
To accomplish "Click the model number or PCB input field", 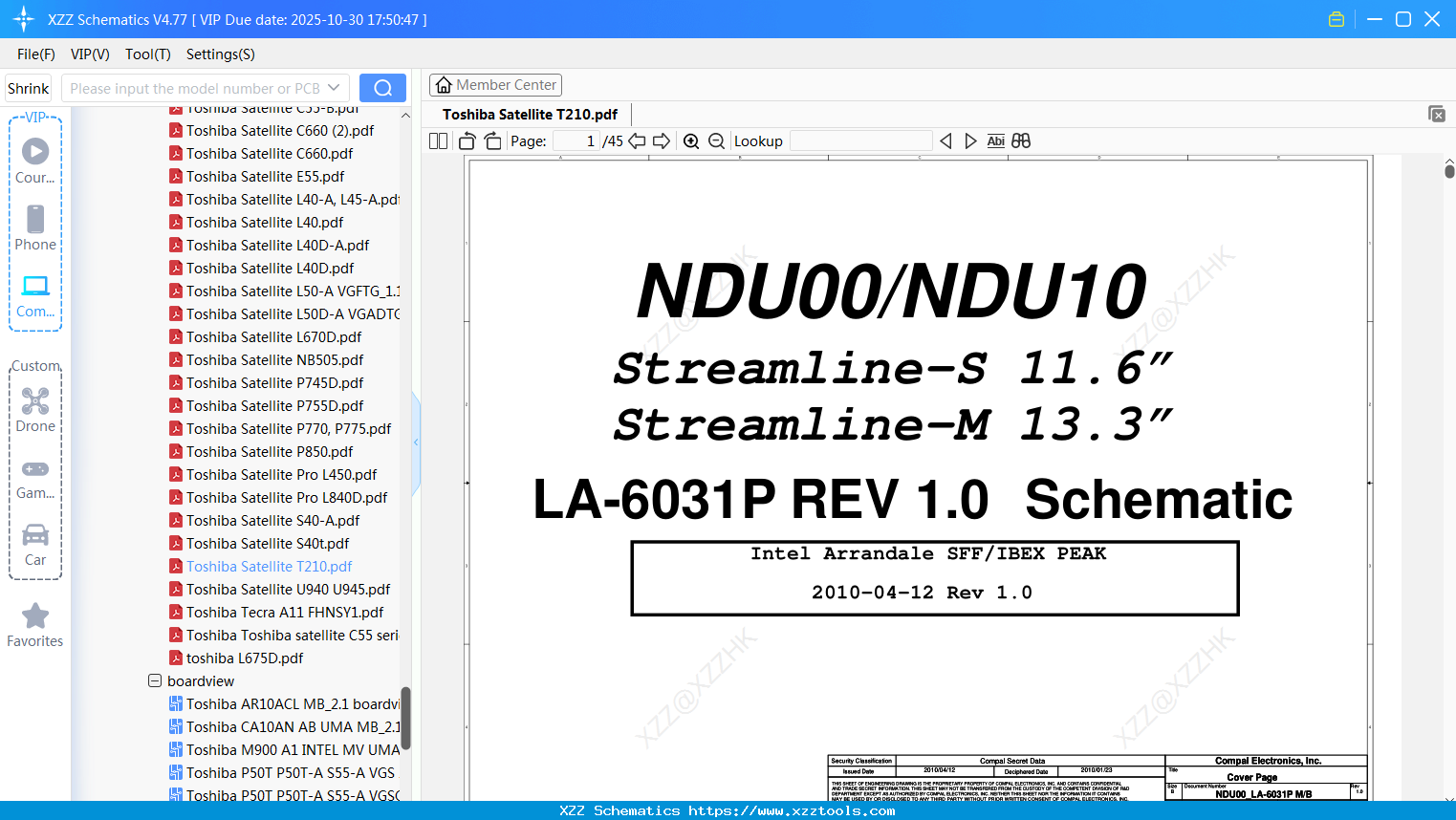I will click(194, 88).
